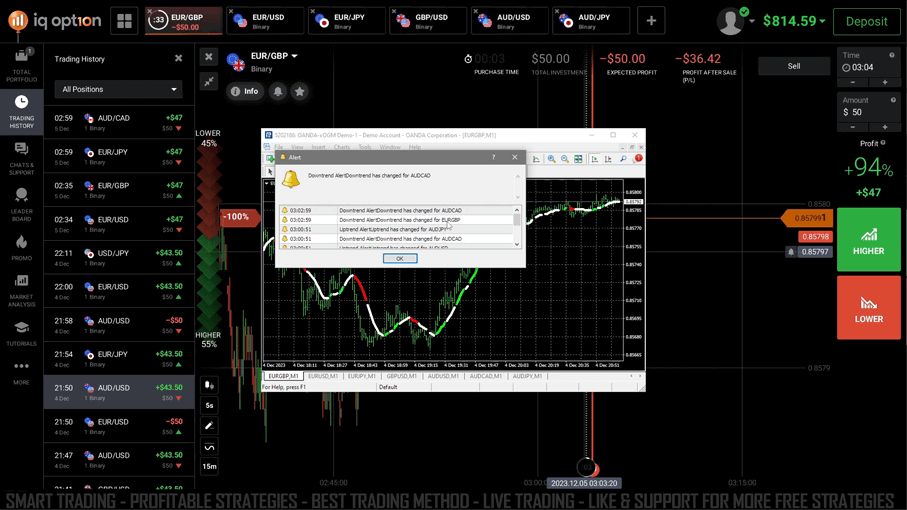The image size is (907, 510).
Task: Click the Deposit button
Action: pos(867,21)
